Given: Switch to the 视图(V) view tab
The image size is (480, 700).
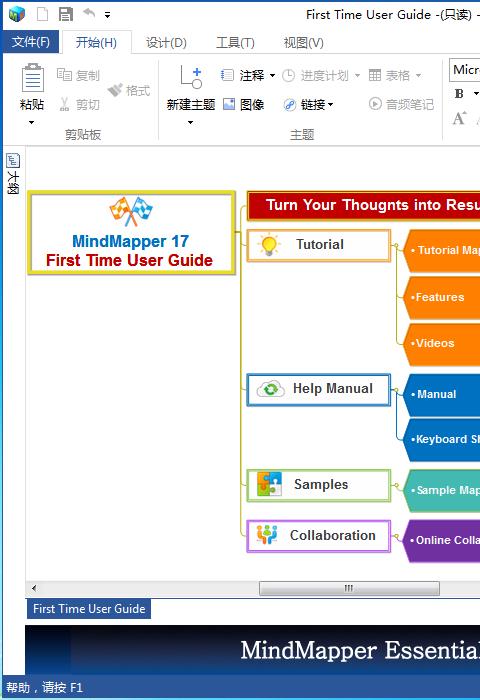Looking at the screenshot, I should (x=304, y=43).
